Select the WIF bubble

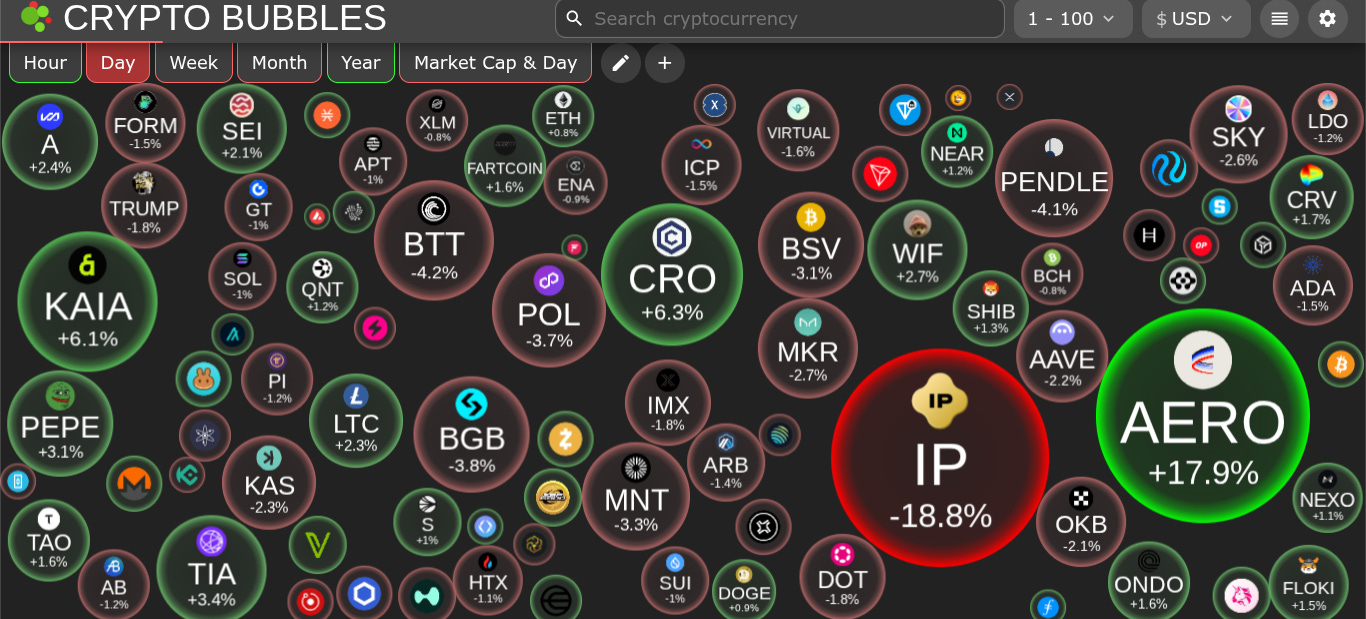(918, 249)
